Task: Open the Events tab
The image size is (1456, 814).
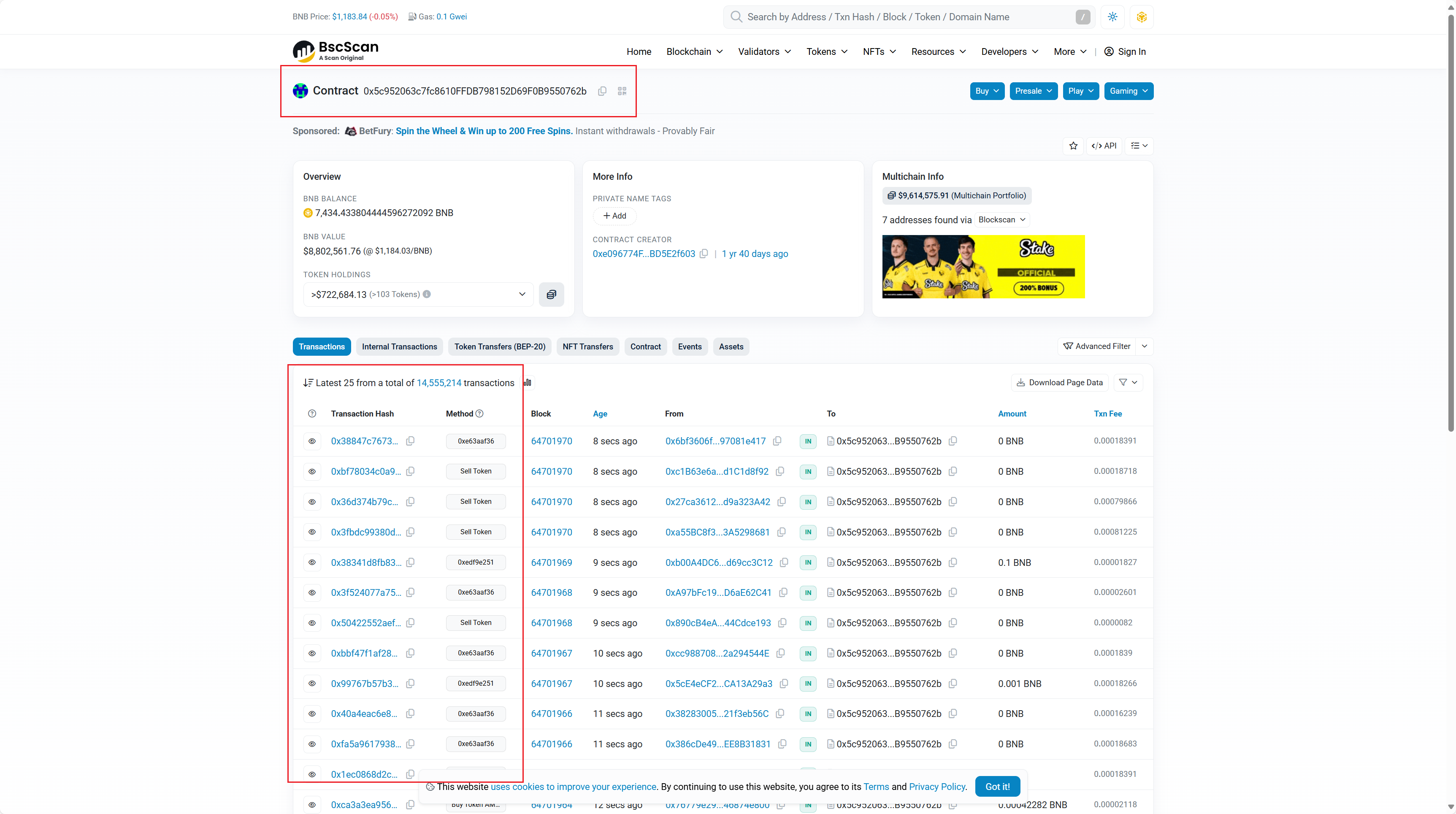Action: coord(690,346)
